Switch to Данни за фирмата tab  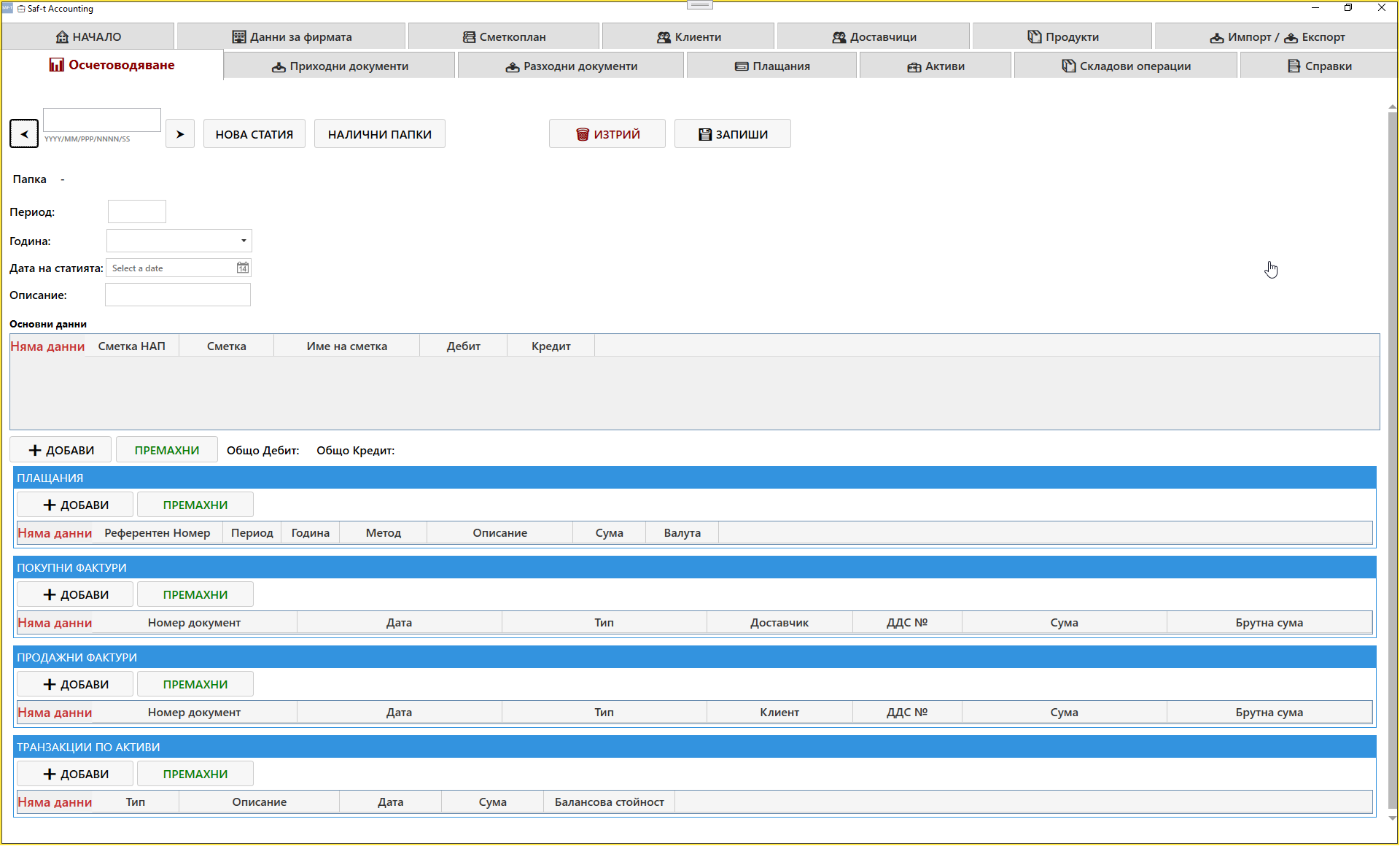click(292, 36)
